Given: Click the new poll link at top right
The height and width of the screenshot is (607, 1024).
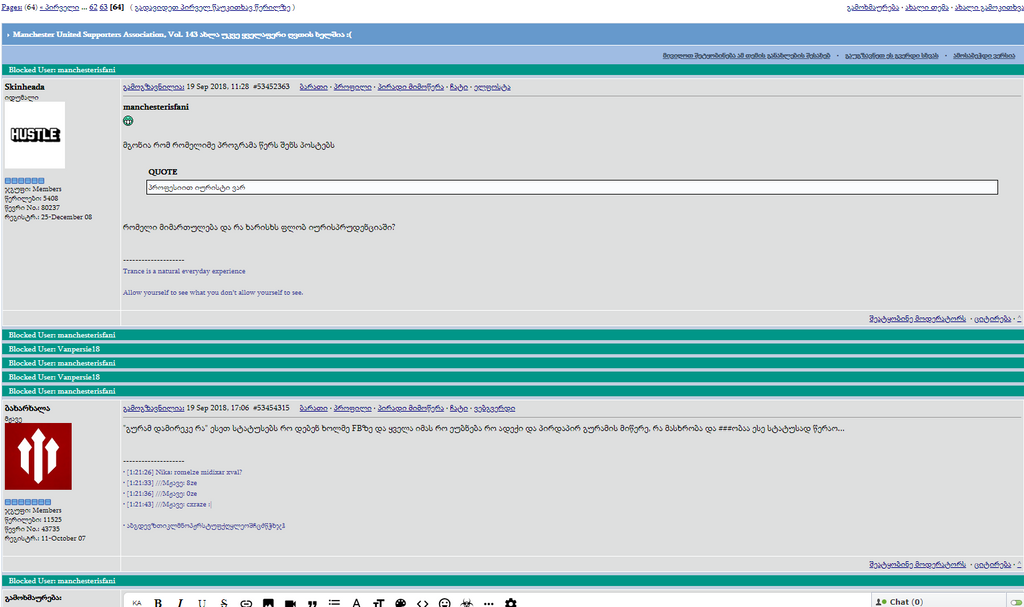Looking at the screenshot, I should tap(989, 7).
